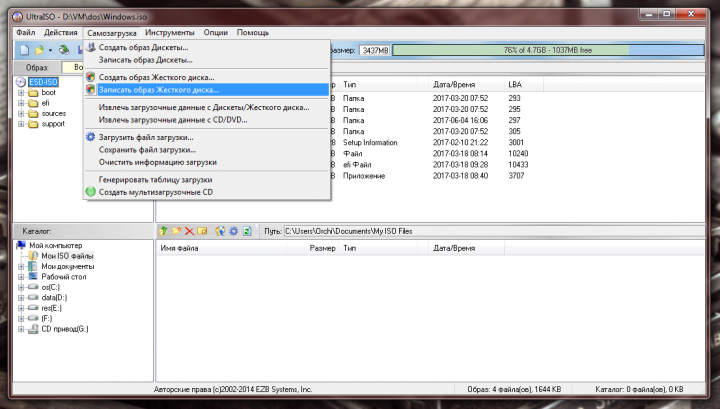Expand the support folder node

pyautogui.click(x=21, y=124)
